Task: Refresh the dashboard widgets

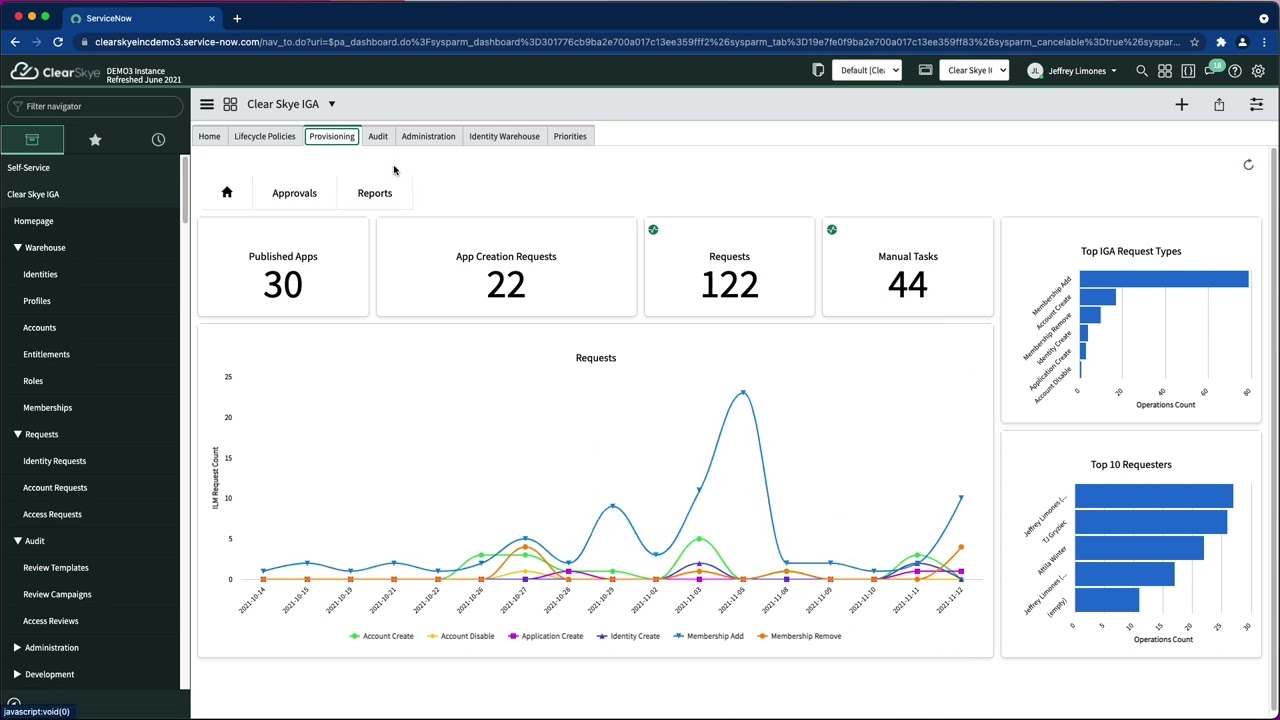Action: pos(1248,165)
